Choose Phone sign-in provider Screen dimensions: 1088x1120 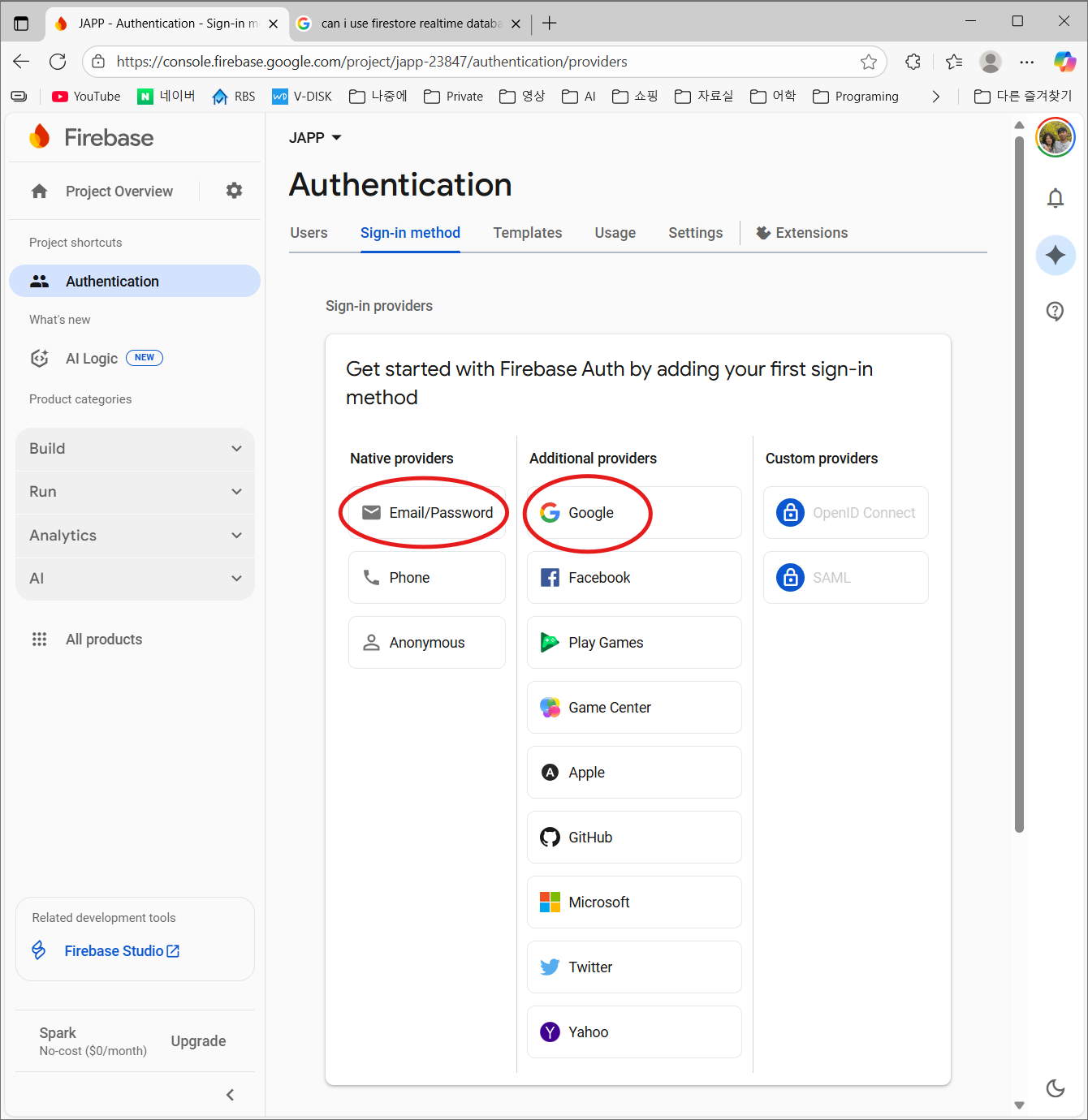tap(427, 578)
